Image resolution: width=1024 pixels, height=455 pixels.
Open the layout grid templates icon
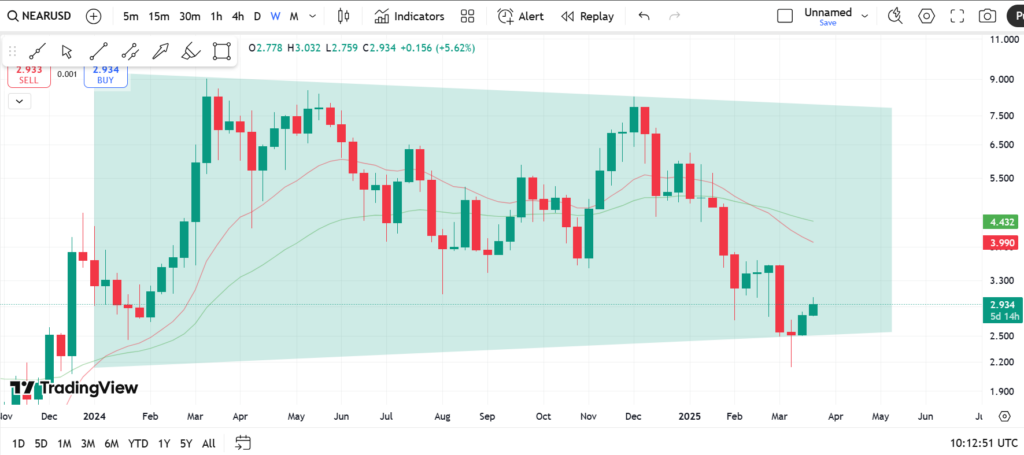(x=467, y=16)
